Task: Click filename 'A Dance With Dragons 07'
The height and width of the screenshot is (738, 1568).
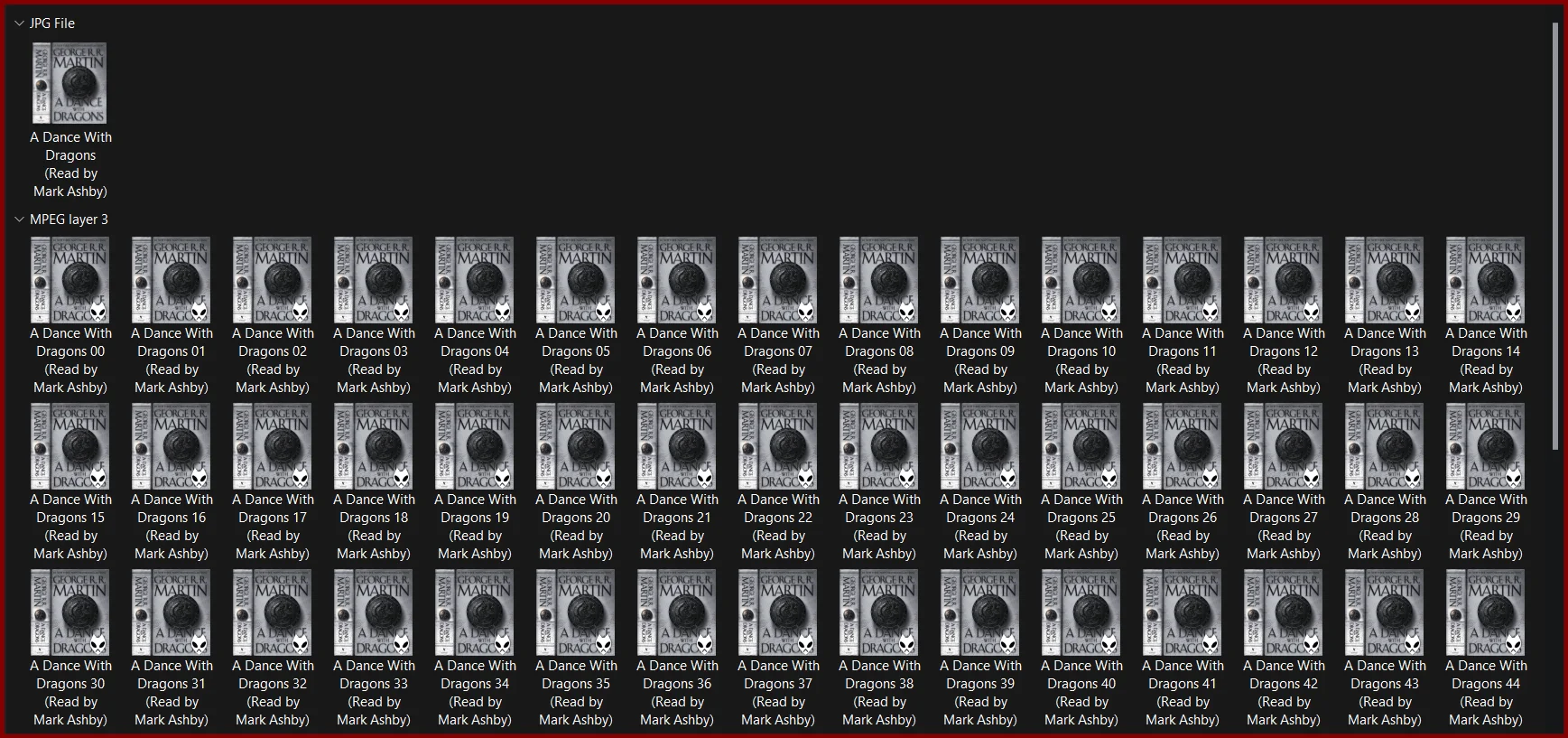Action: tap(778, 360)
